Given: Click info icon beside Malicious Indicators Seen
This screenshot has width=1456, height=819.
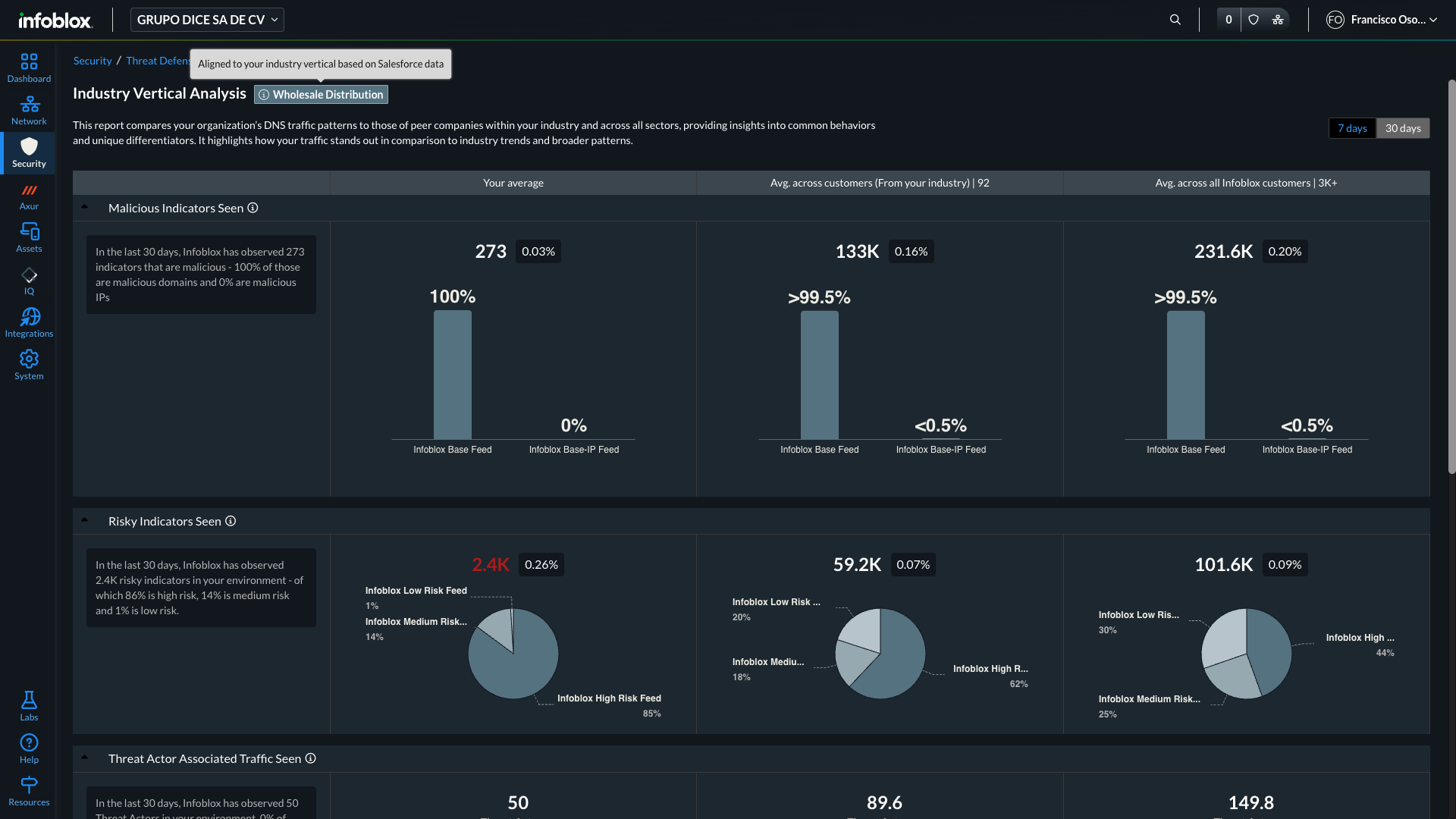Looking at the screenshot, I should point(253,208).
